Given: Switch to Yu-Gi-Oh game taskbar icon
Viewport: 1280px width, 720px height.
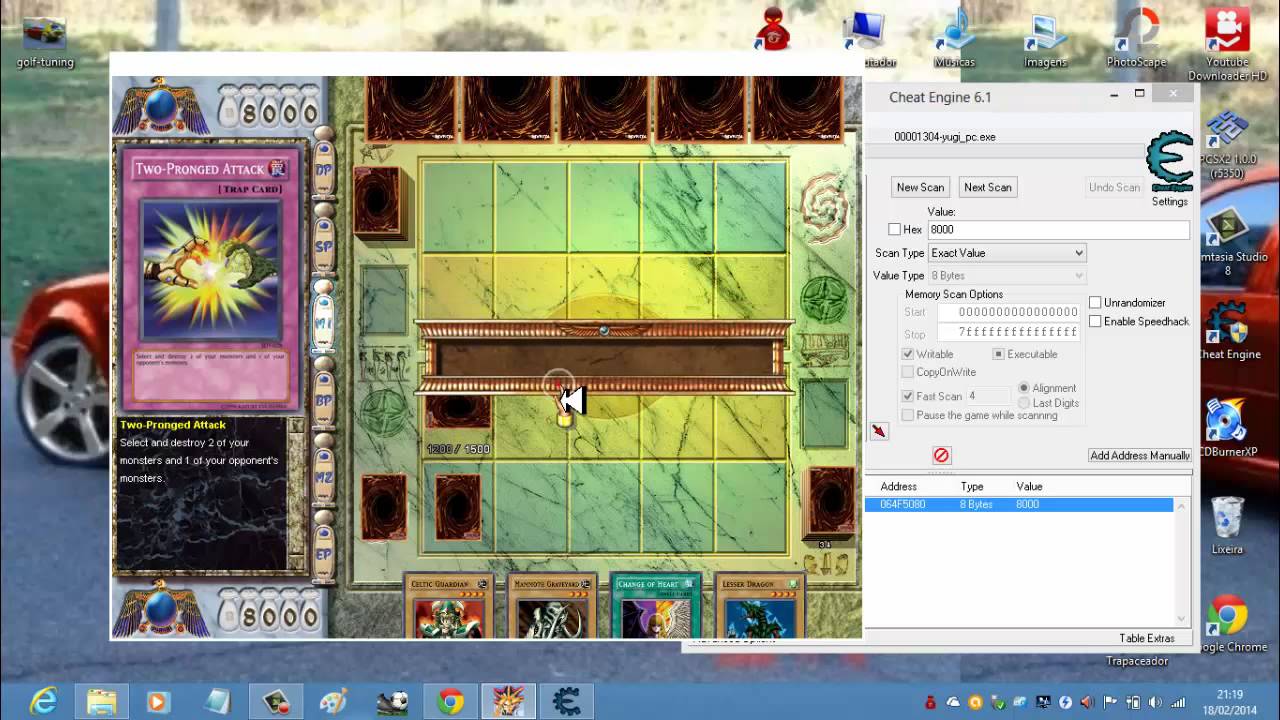Looking at the screenshot, I should coord(508,701).
